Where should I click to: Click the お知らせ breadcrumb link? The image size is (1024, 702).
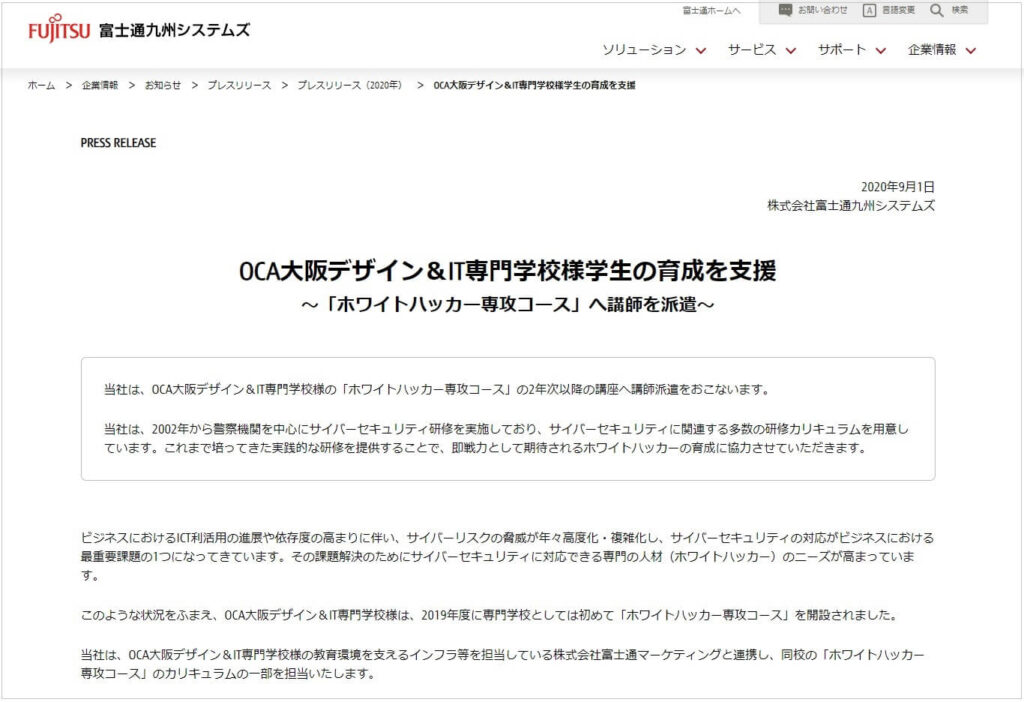[163, 85]
